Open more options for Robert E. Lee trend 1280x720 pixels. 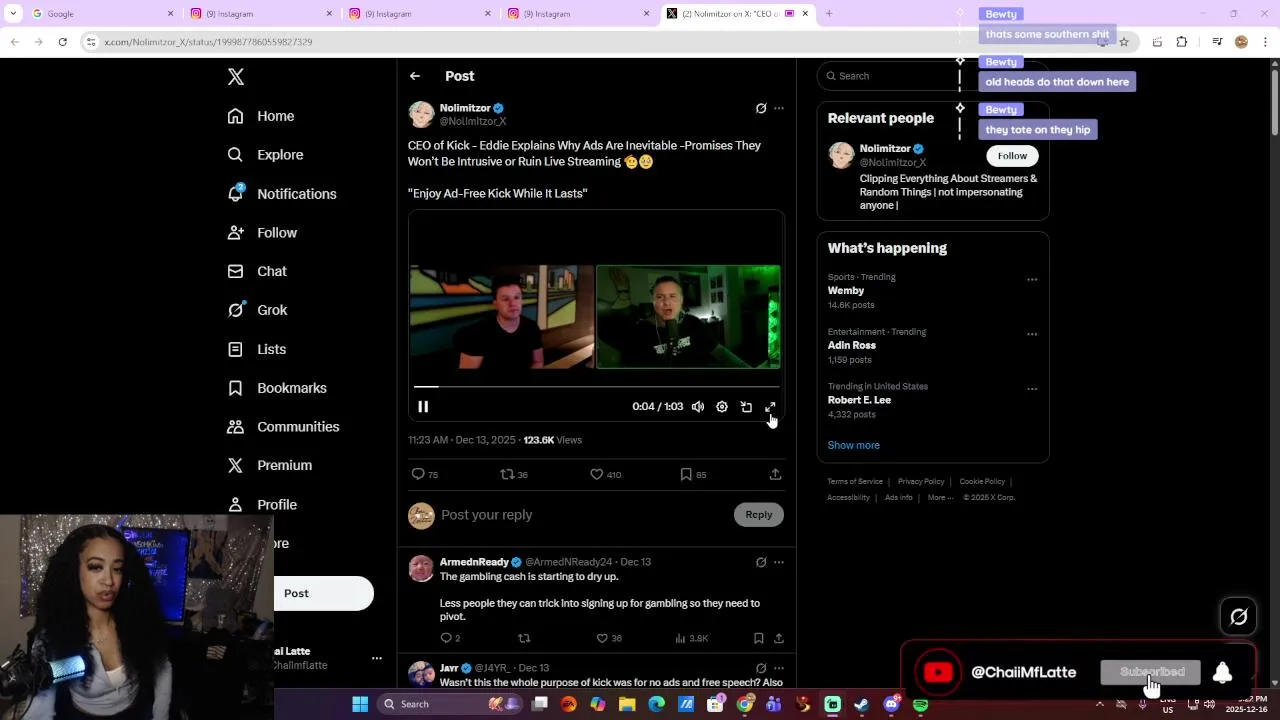[1032, 389]
